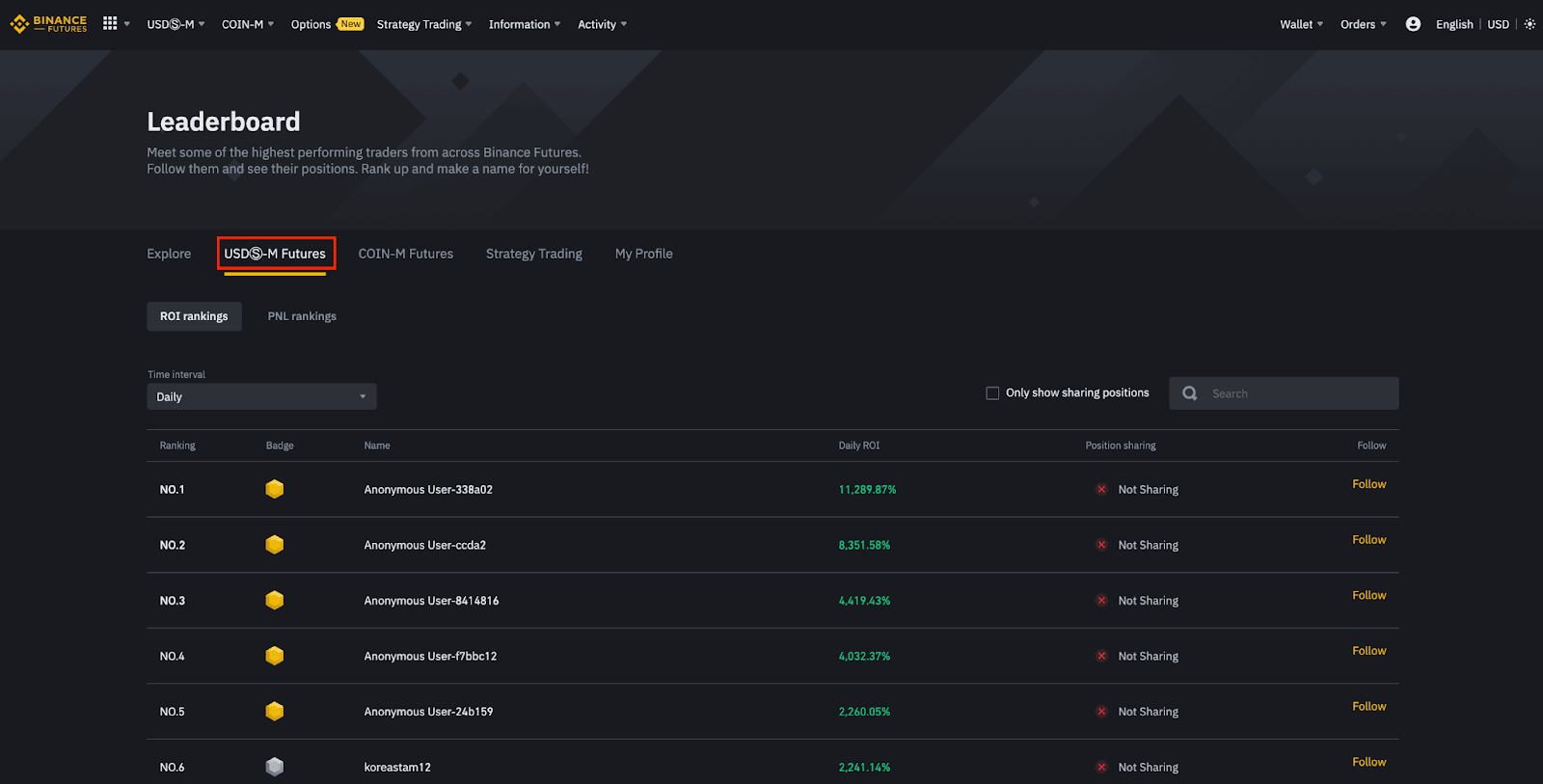Expand the Information navigation dropdown
This screenshot has width=1543, height=784.
pos(525,24)
